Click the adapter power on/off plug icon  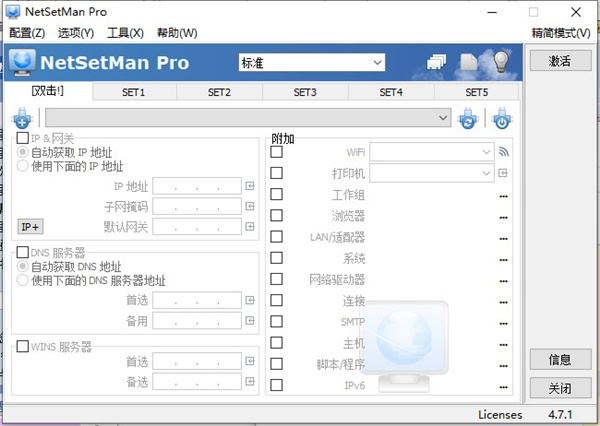(x=502, y=118)
